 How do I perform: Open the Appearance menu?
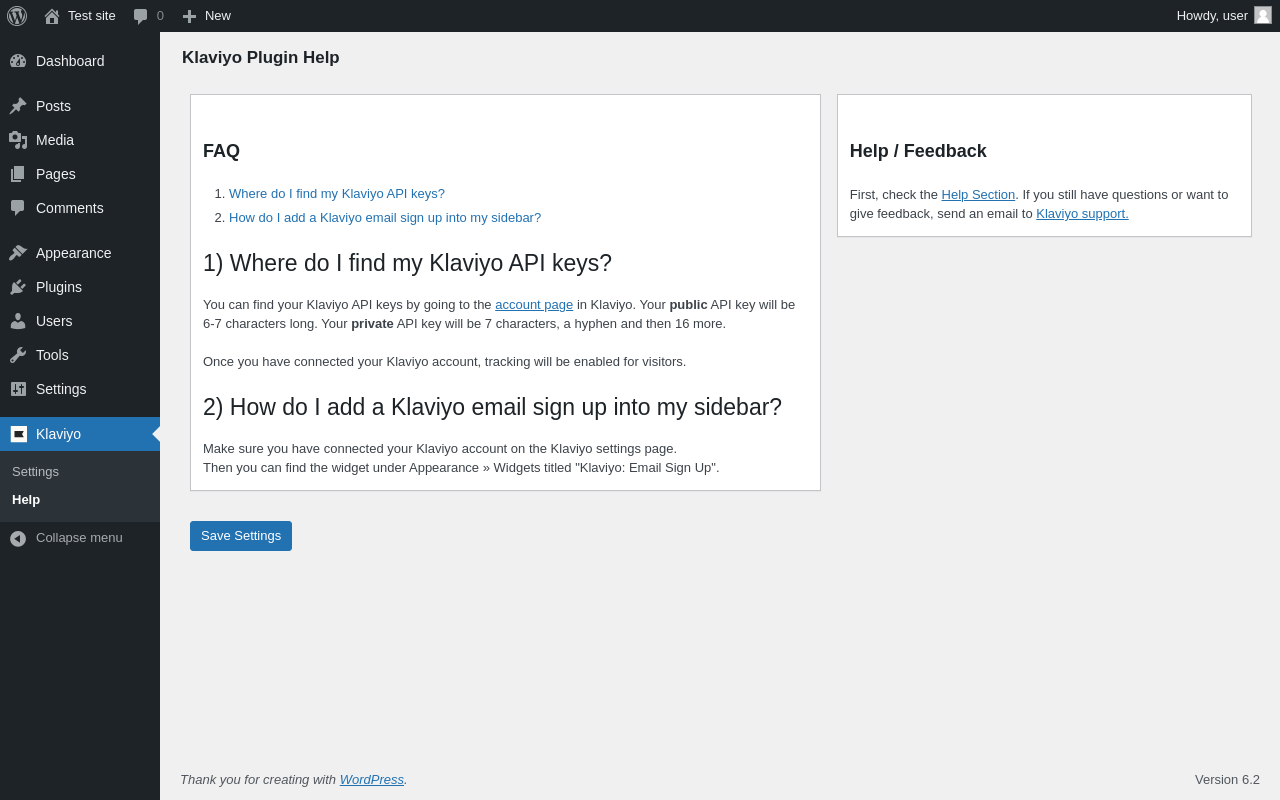[x=73, y=253]
